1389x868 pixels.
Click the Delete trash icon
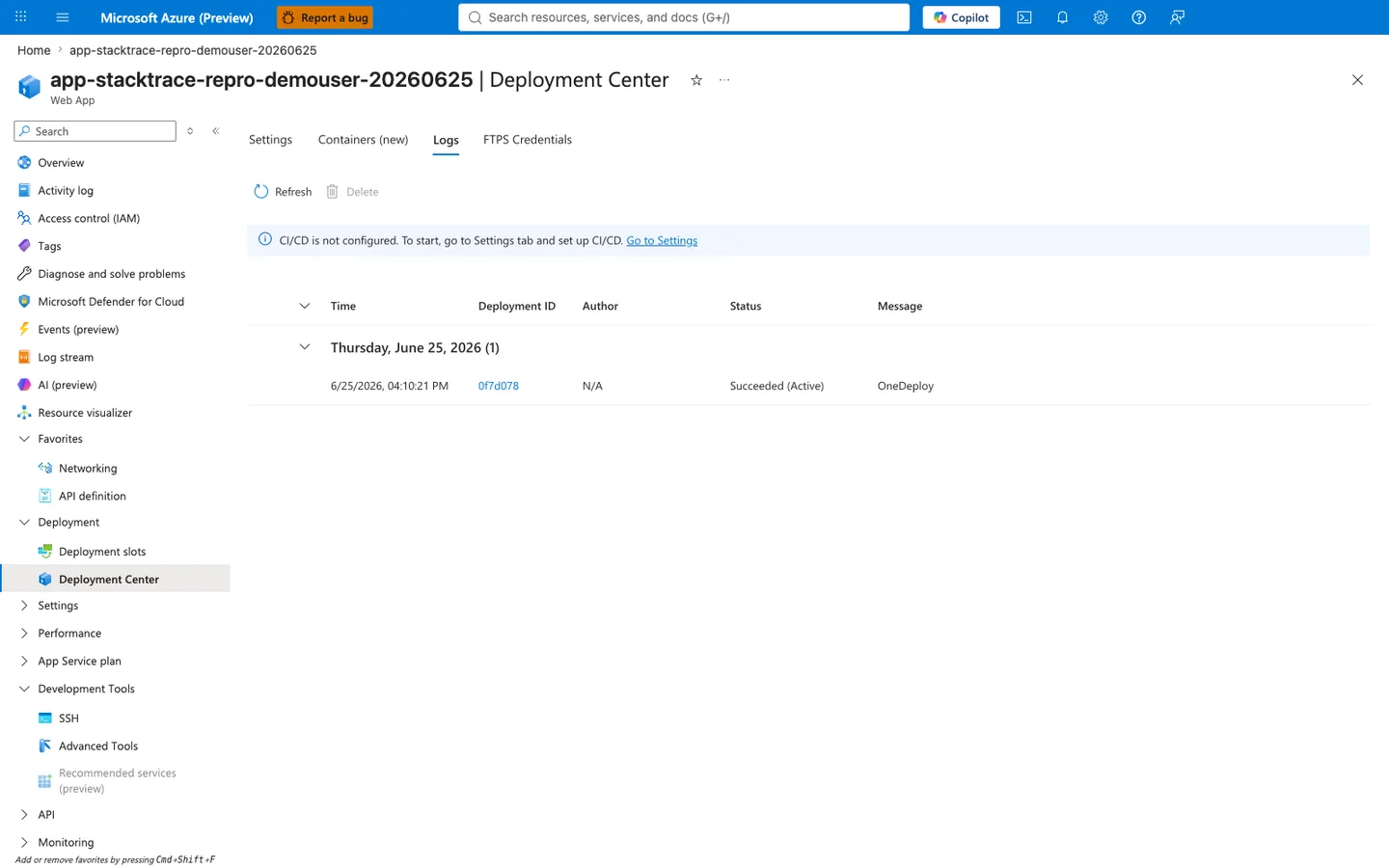[333, 192]
